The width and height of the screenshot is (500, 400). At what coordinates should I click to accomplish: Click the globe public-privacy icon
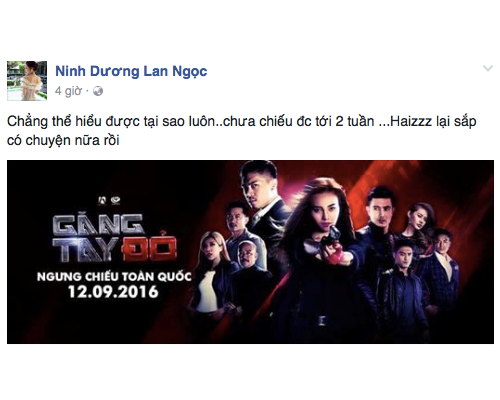point(98,91)
